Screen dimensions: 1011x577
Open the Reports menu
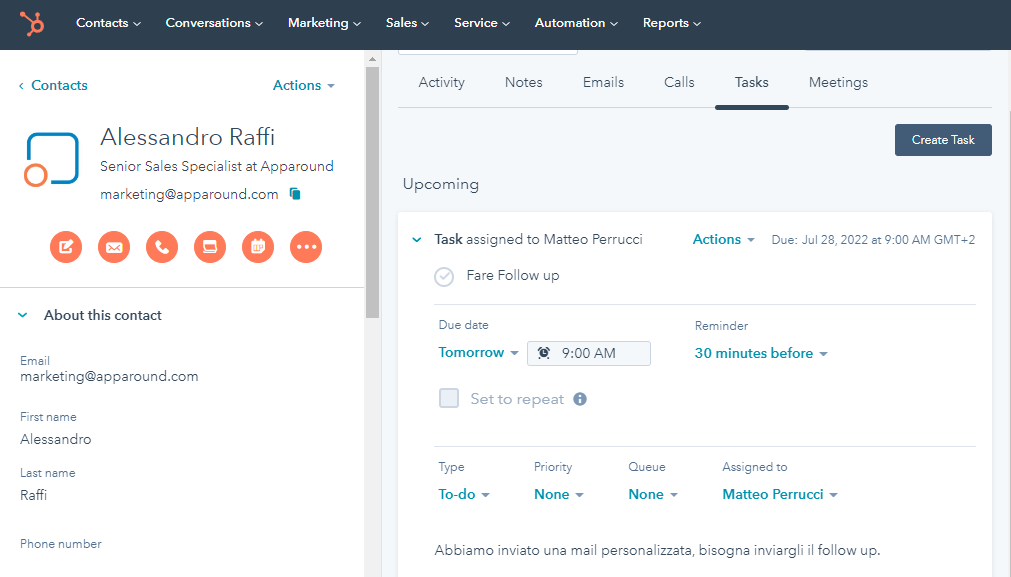point(671,23)
